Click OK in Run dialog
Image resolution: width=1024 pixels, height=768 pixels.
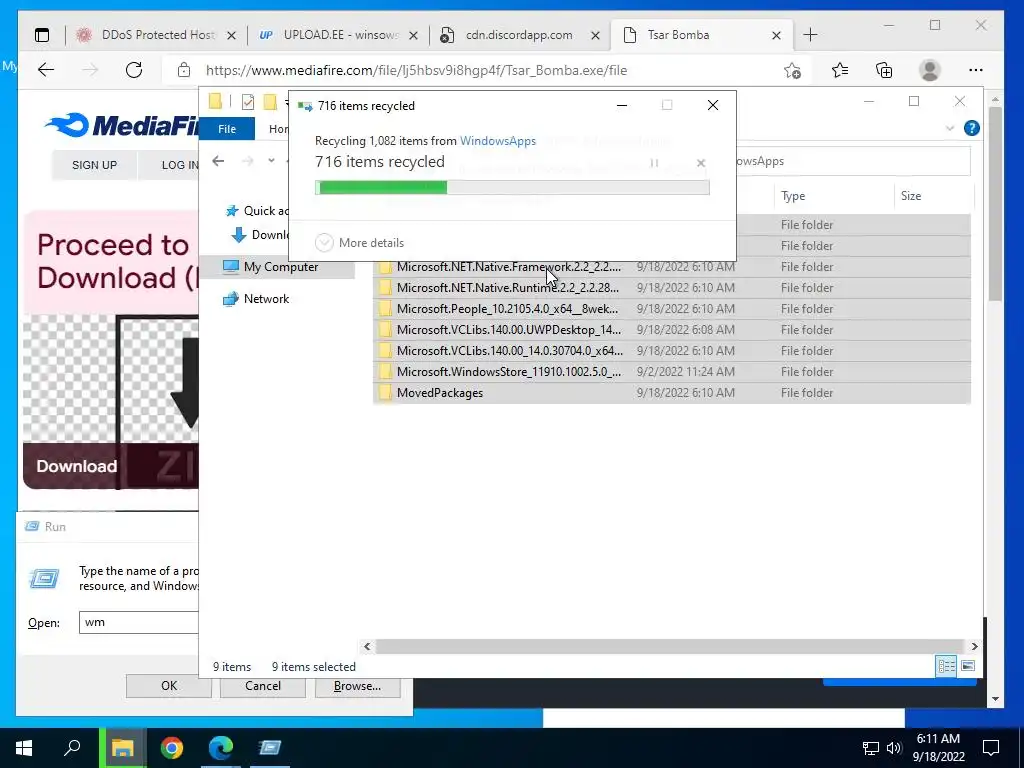coord(168,686)
